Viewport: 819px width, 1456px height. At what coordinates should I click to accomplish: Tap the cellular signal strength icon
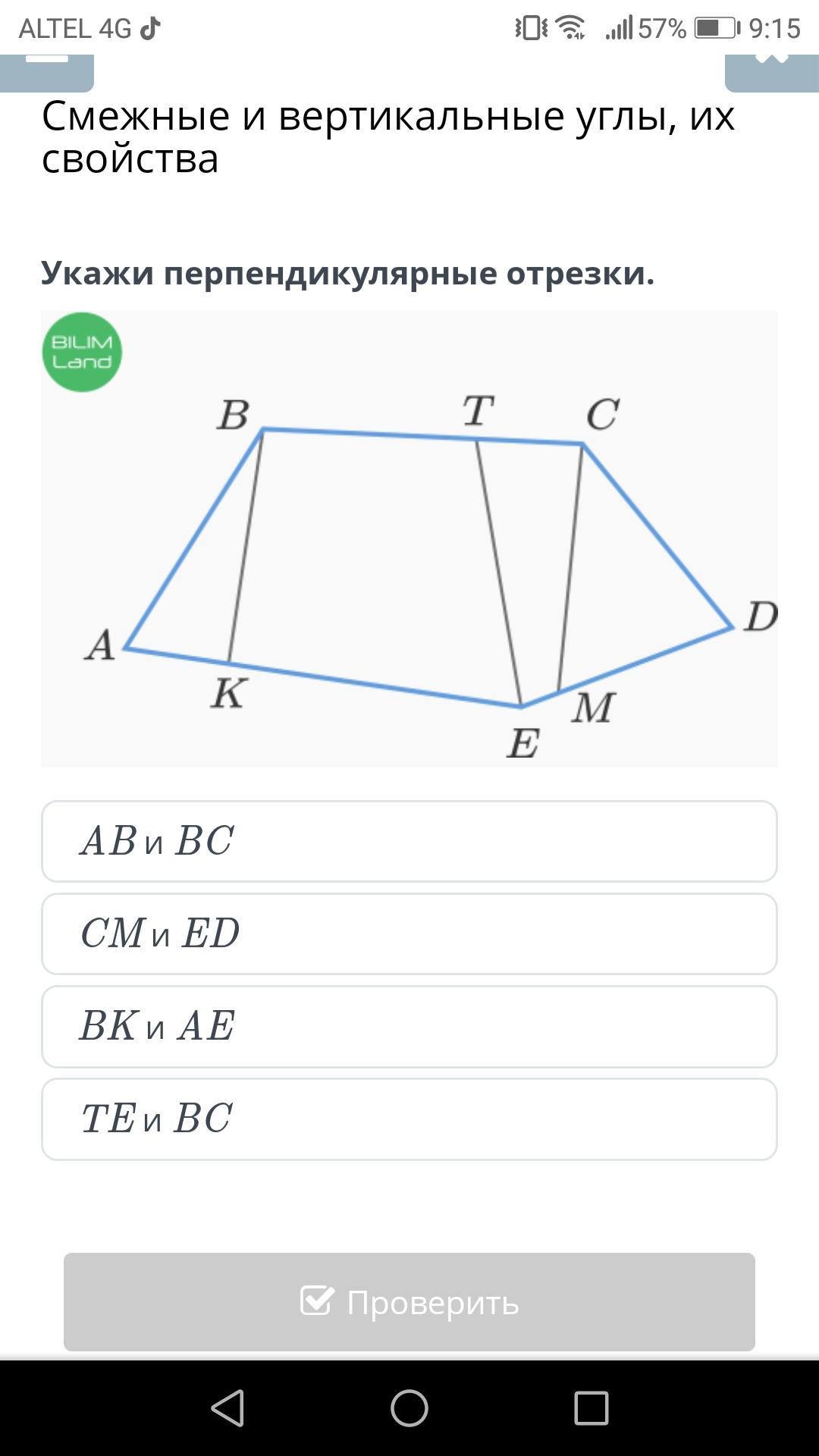click(619, 29)
